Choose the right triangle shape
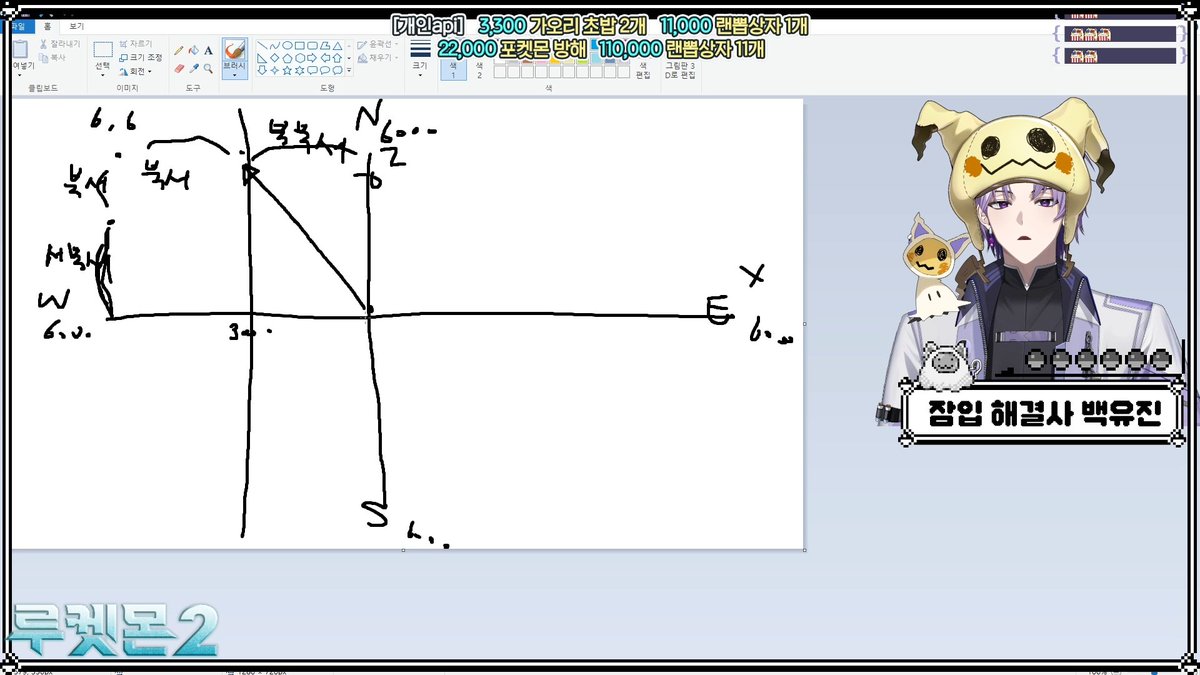The height and width of the screenshot is (675, 1200). click(x=262, y=58)
